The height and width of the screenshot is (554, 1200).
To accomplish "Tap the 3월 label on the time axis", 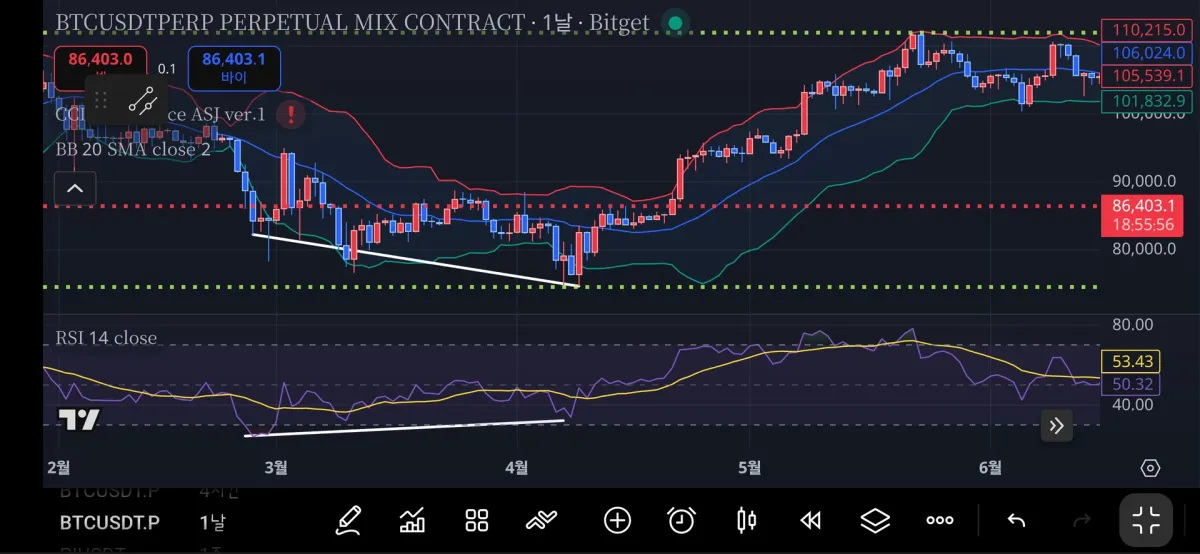I will tap(276, 467).
